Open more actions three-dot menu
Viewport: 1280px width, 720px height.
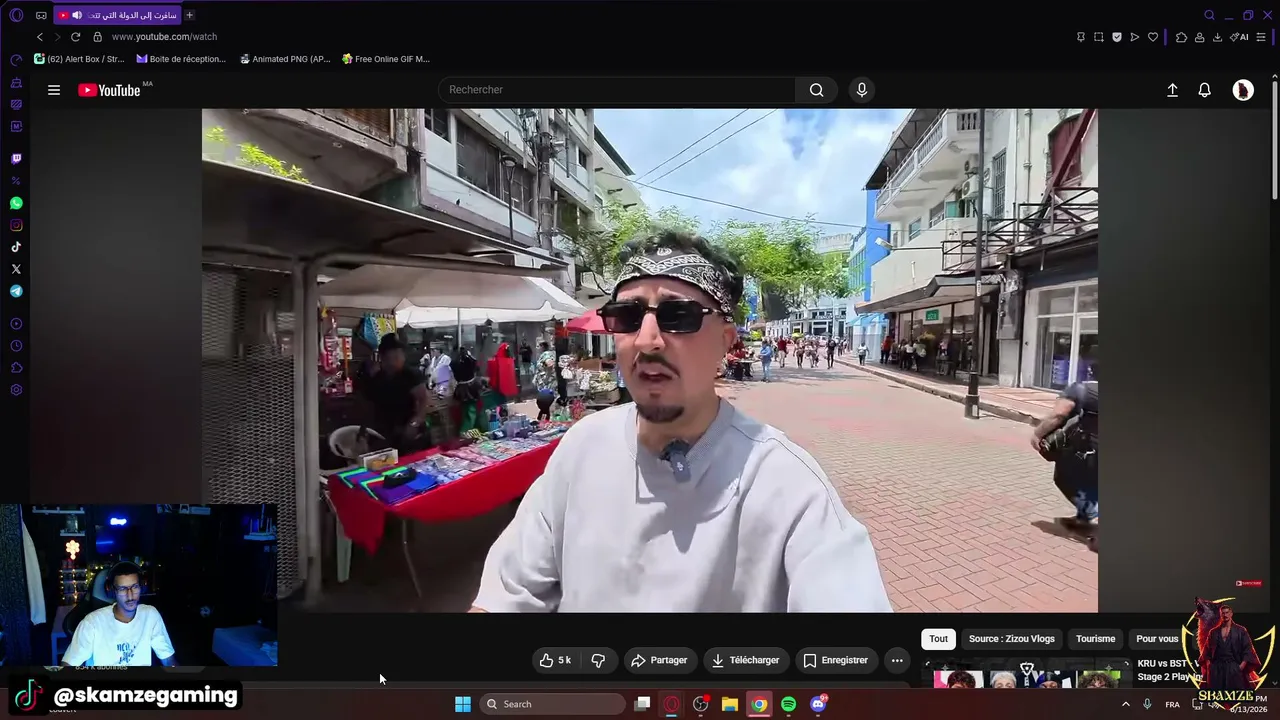click(x=897, y=660)
